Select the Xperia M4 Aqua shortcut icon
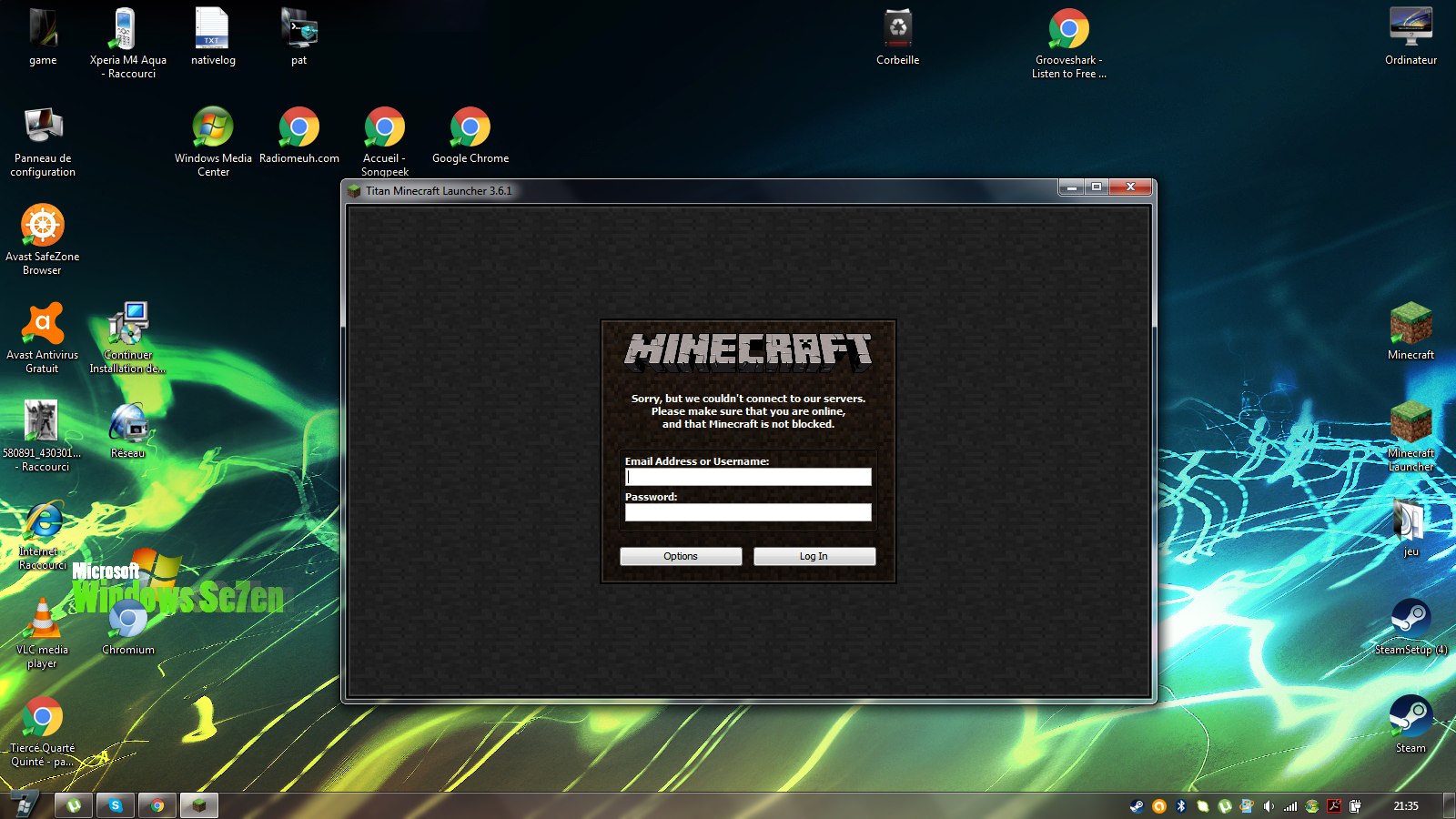The image size is (1456, 819). tap(127, 43)
